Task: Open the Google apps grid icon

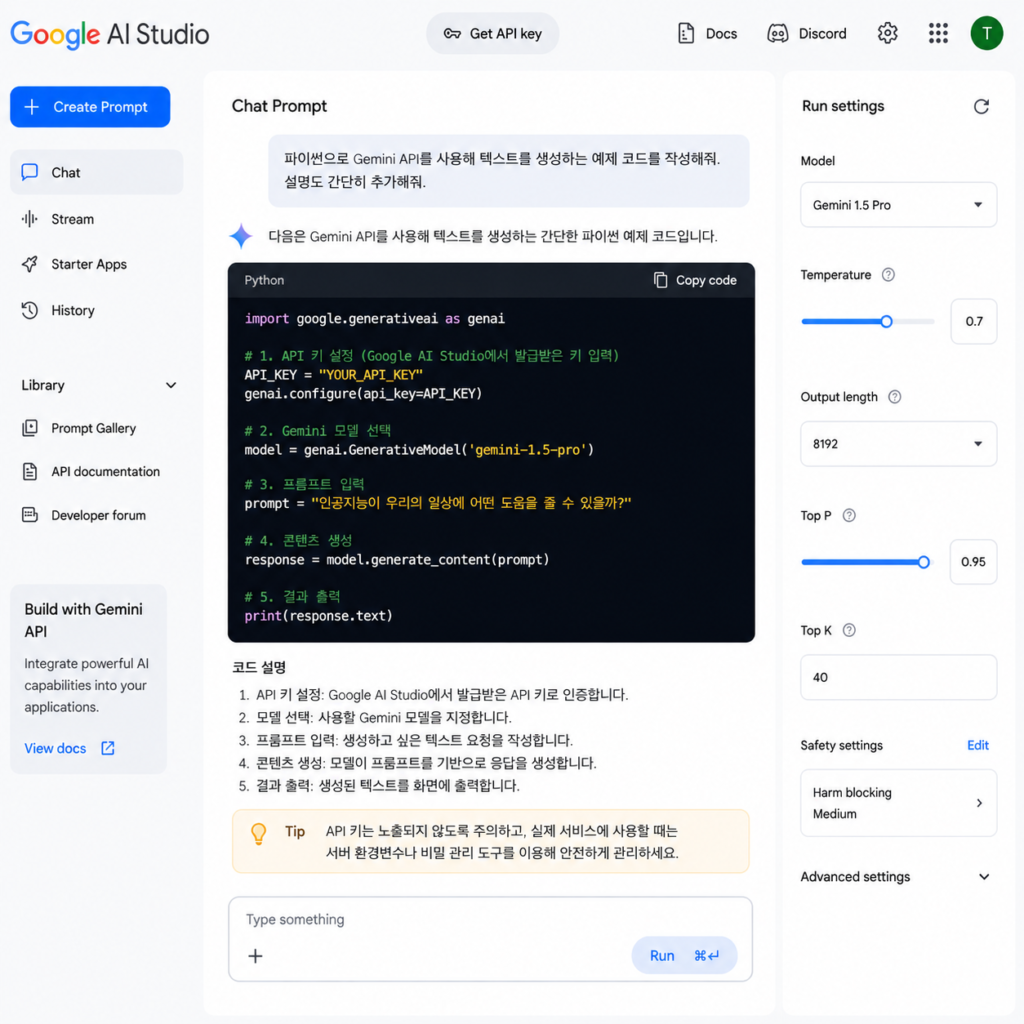Action: point(938,33)
